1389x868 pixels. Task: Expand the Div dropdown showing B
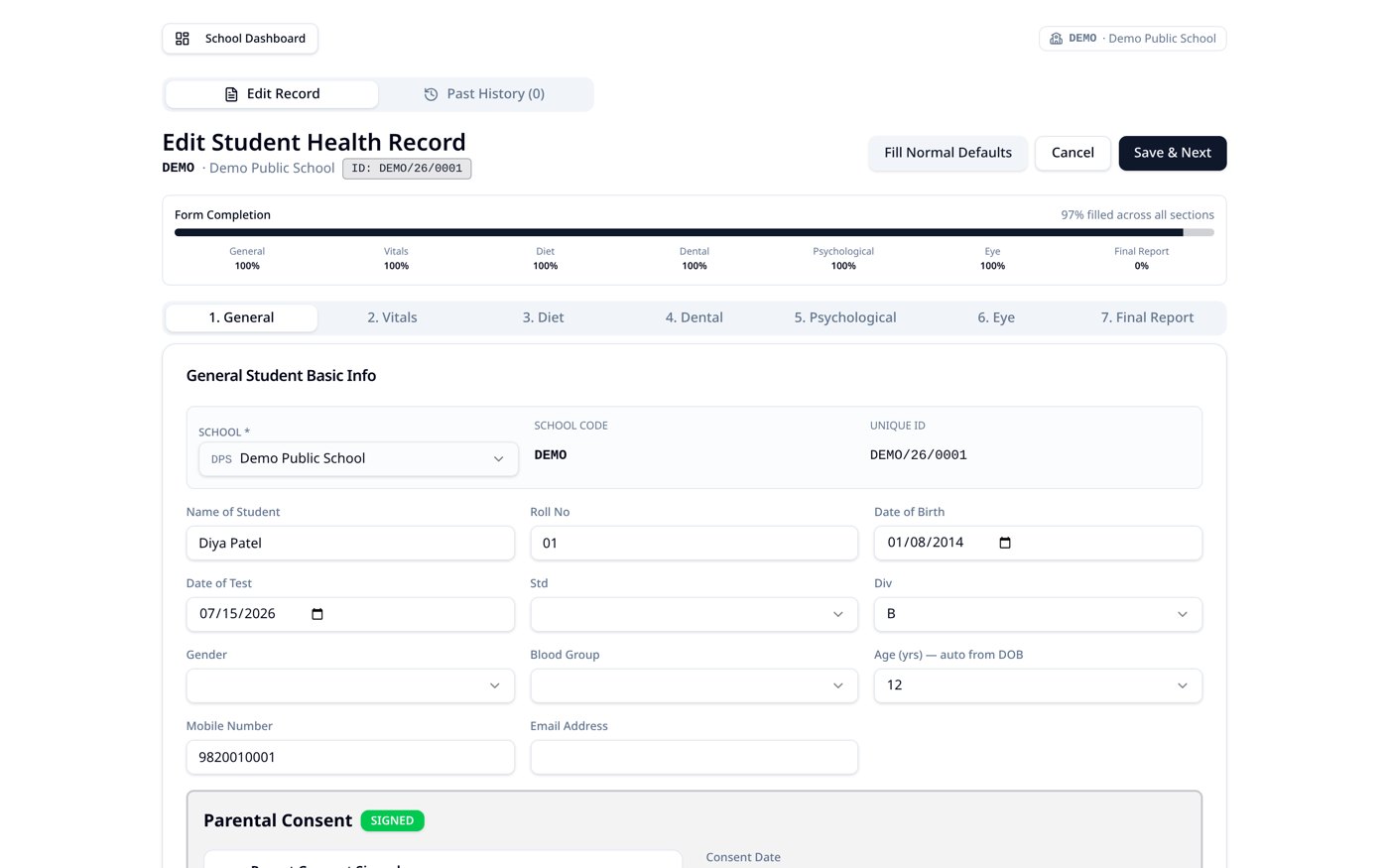pyautogui.click(x=1038, y=614)
